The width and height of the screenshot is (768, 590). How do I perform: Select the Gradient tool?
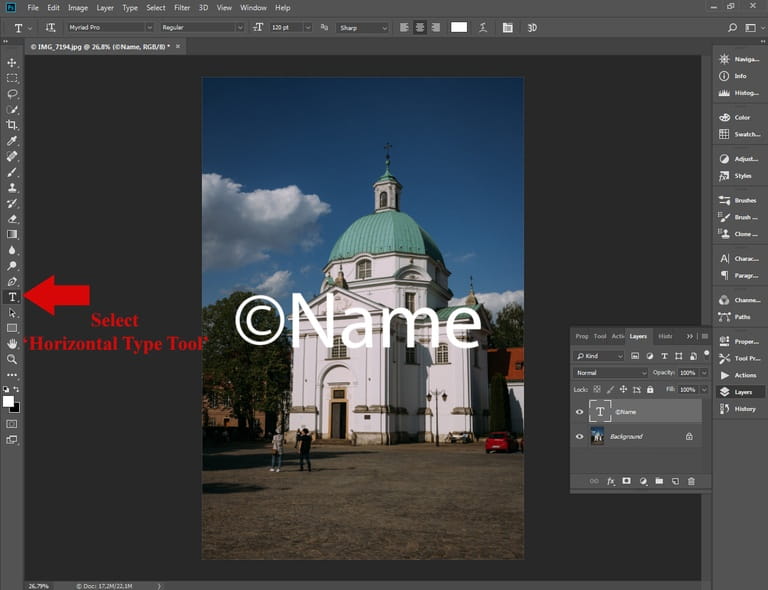pyautogui.click(x=12, y=235)
